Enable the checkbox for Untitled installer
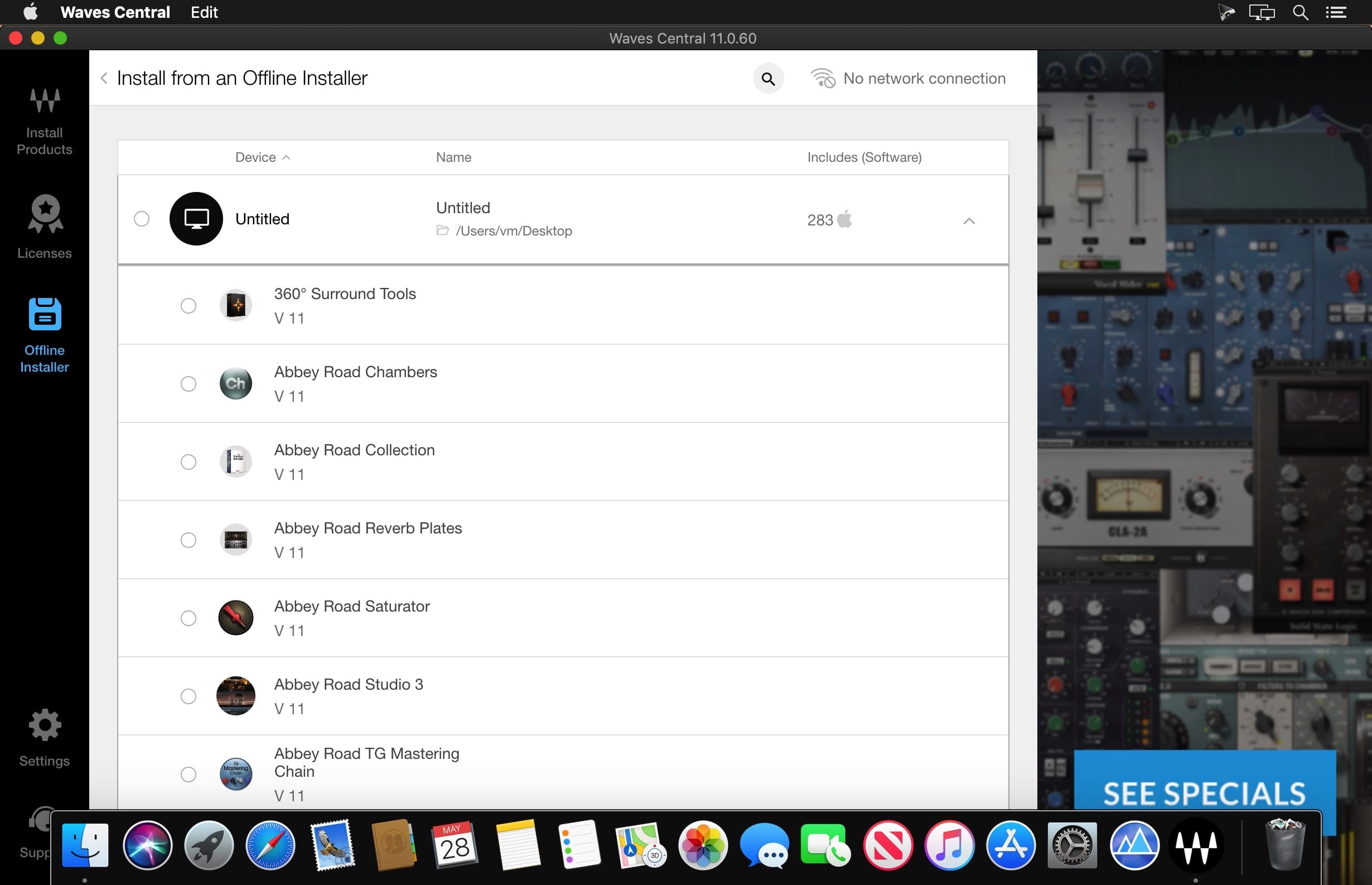Viewport: 1372px width, 885px height. [x=142, y=218]
